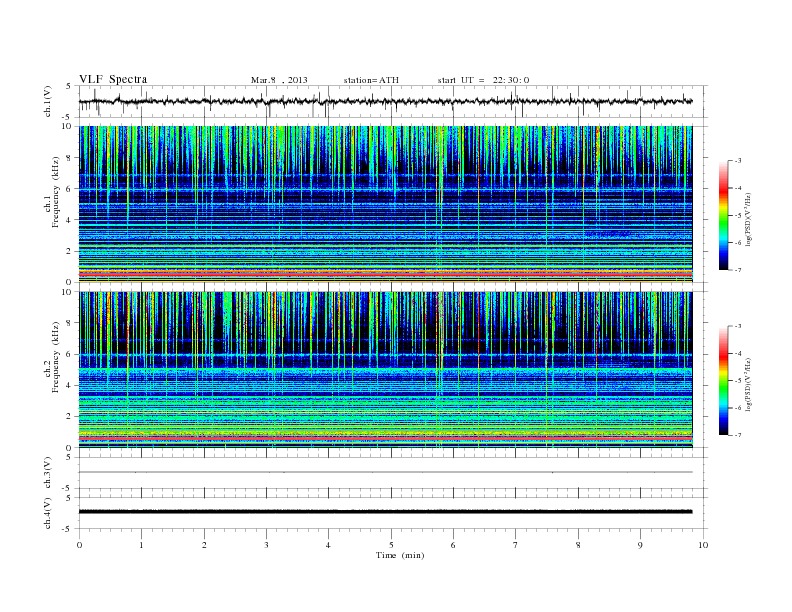
Task: Click the ch.2 spectrogram color scale bar
Action: (723, 380)
